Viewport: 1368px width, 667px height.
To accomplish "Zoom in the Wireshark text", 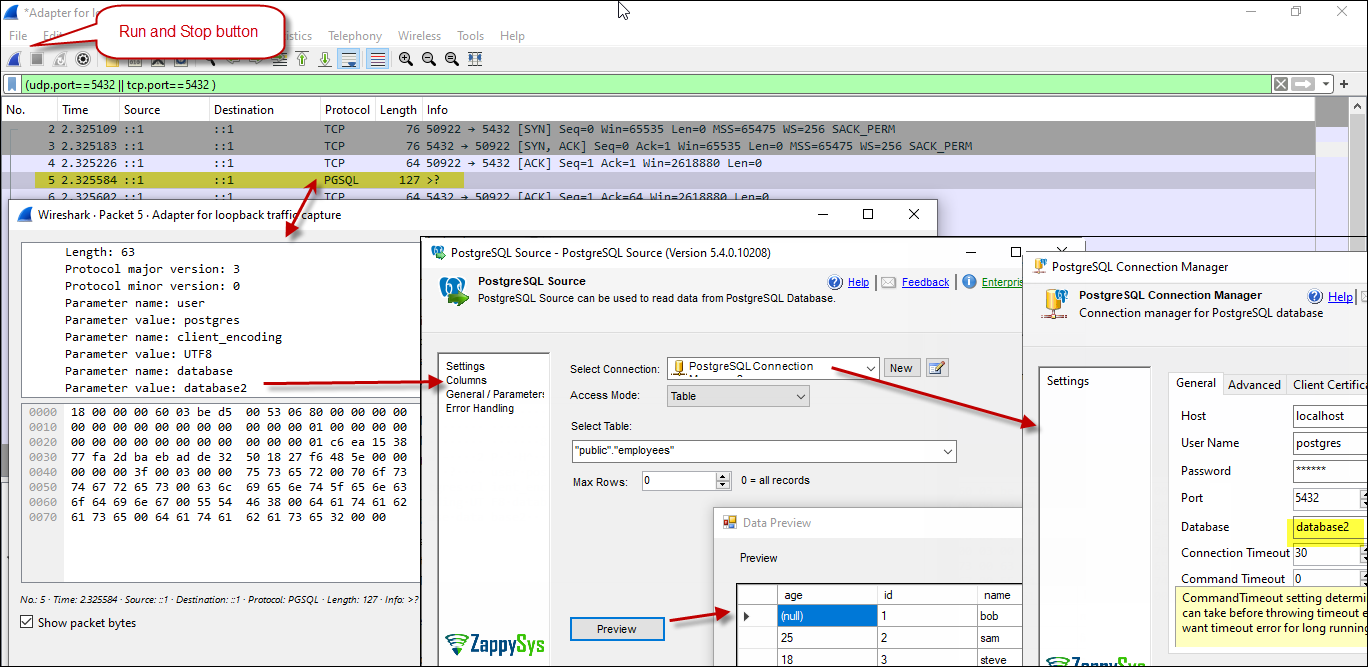I will (x=406, y=60).
